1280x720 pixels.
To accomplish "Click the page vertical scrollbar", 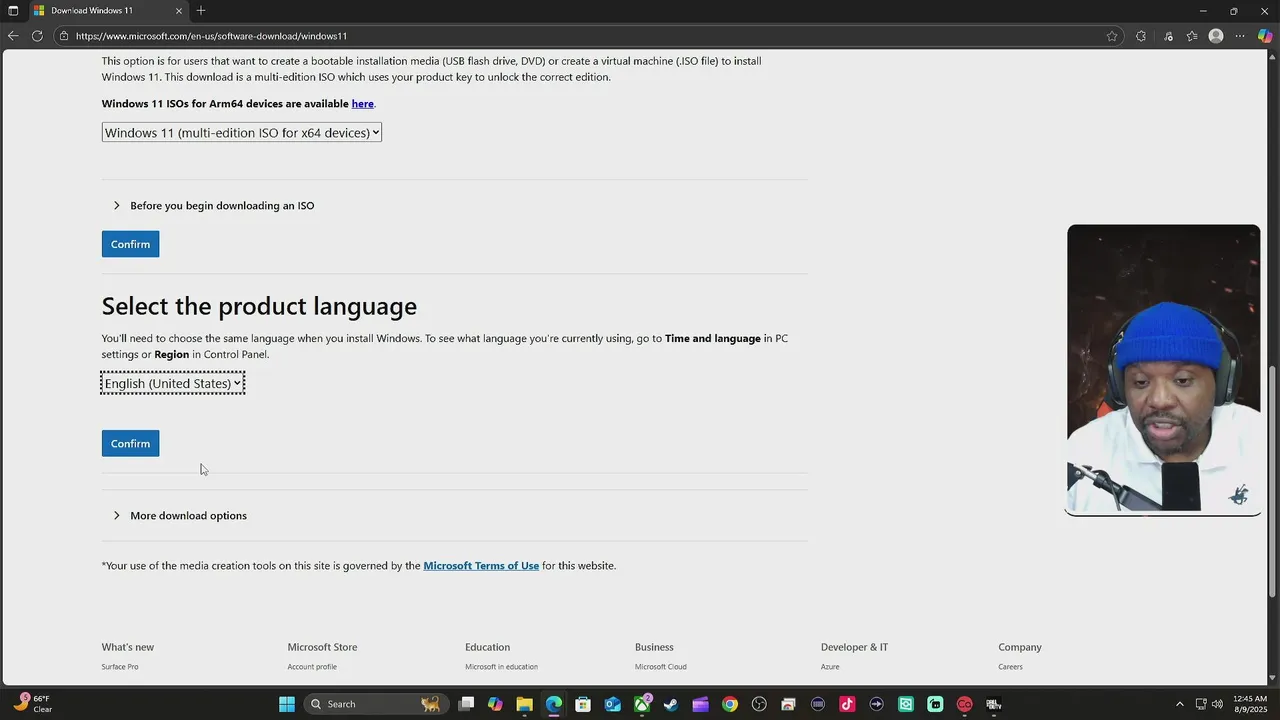I will coord(1274,482).
